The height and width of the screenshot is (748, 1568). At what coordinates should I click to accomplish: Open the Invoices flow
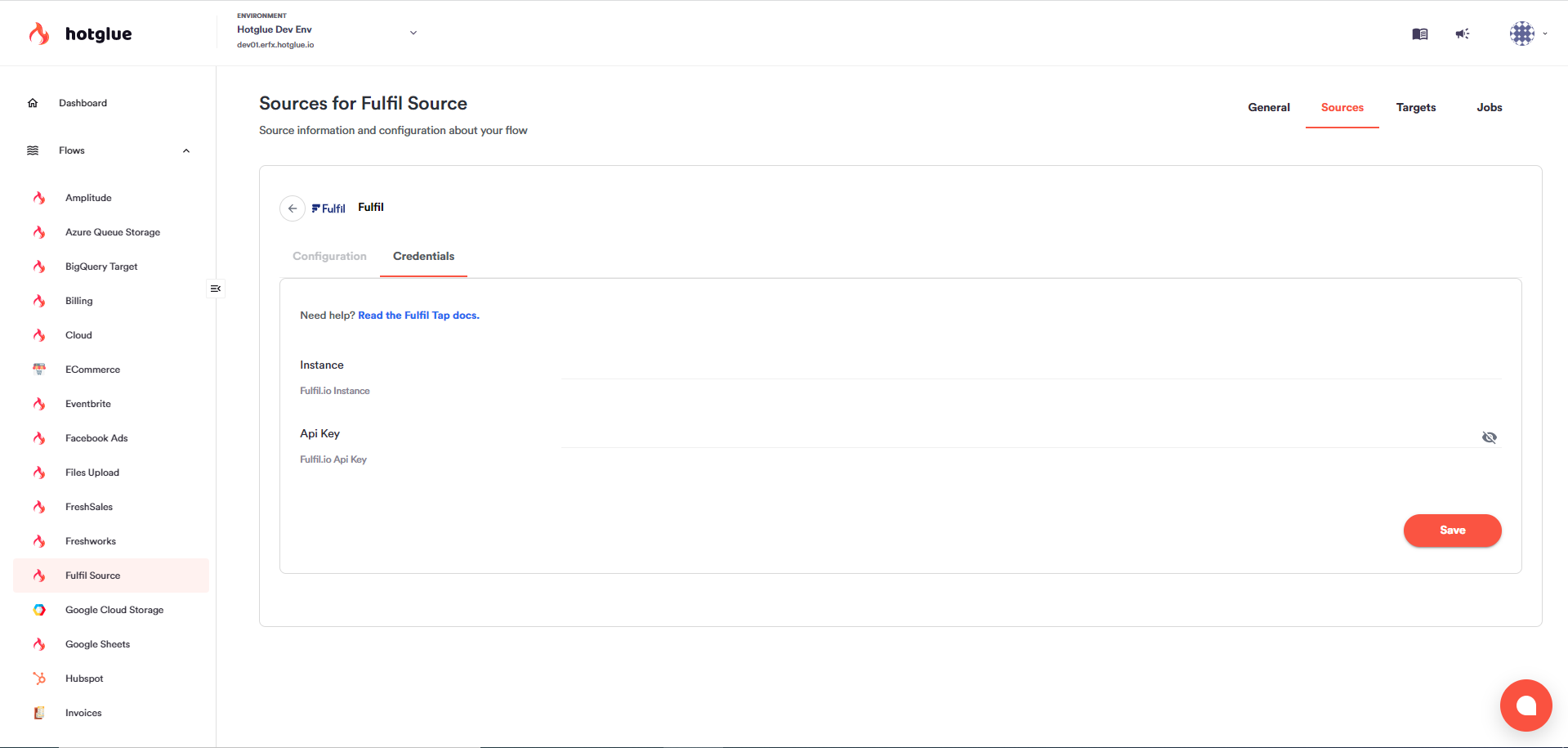(83, 713)
